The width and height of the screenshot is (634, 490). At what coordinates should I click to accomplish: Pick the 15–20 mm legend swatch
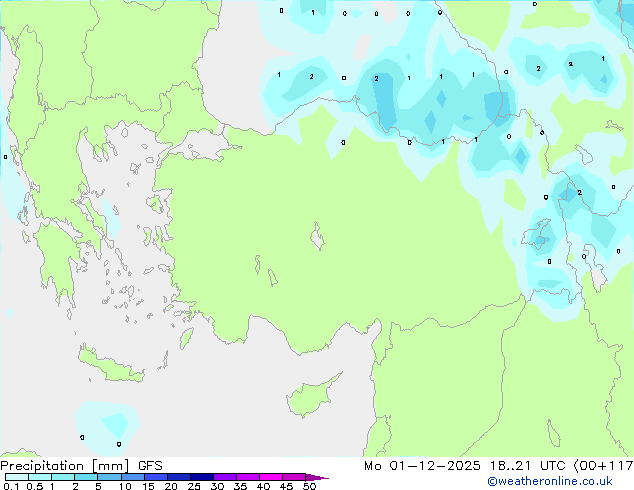[x=156, y=477]
